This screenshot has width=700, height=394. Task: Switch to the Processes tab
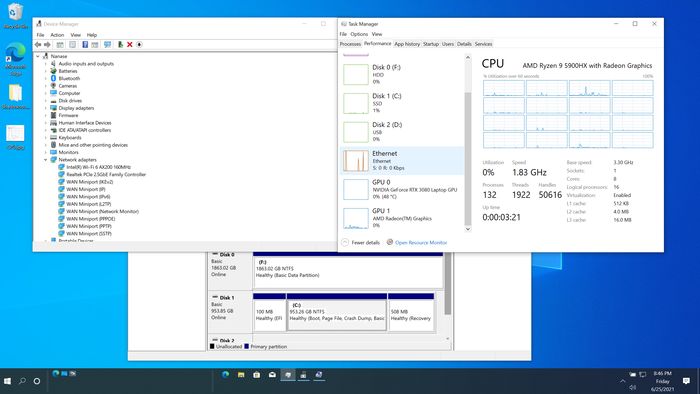[350, 44]
